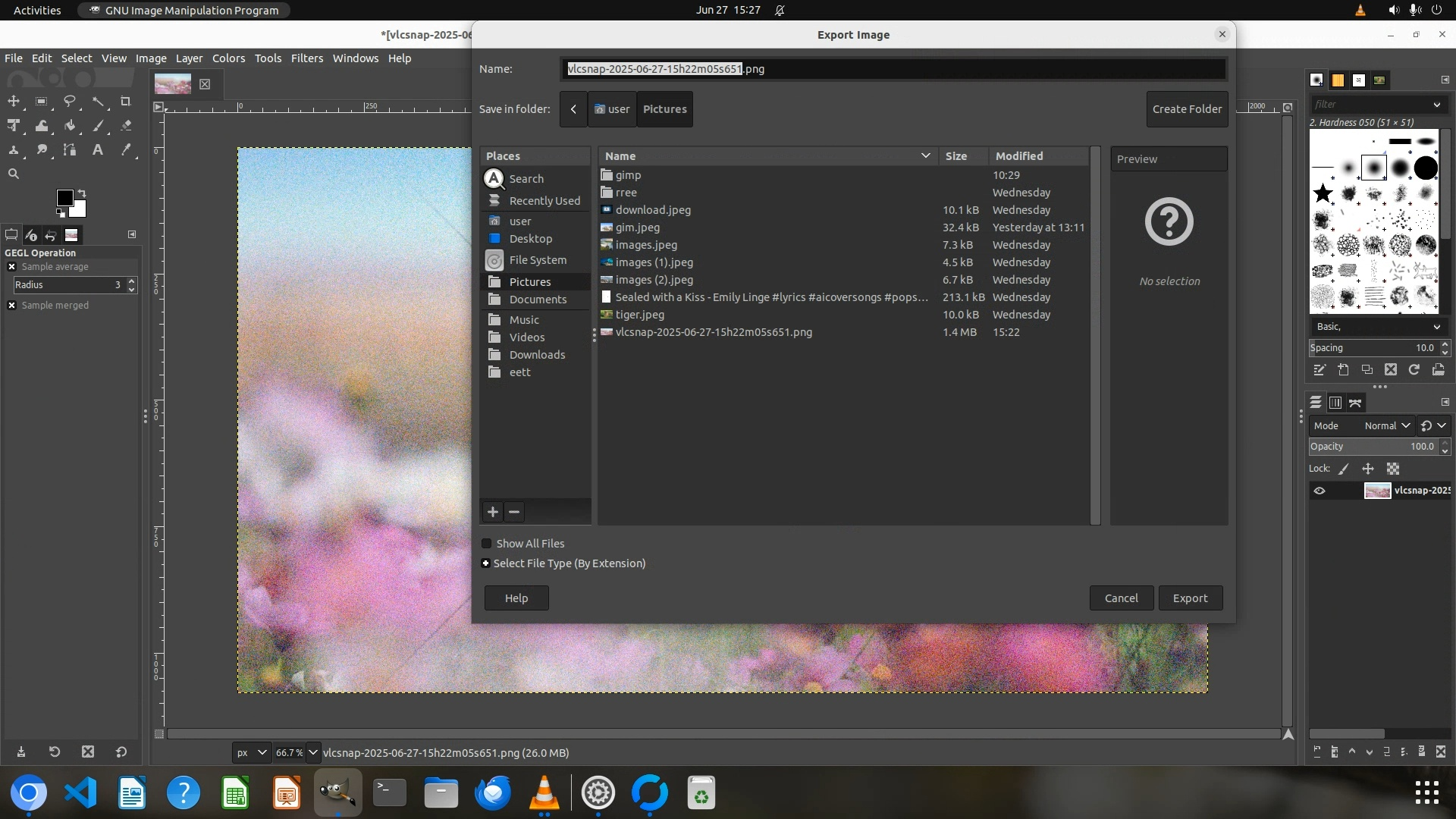Choose the Eraser tool
This screenshot has width=1456, height=819.
(x=126, y=126)
